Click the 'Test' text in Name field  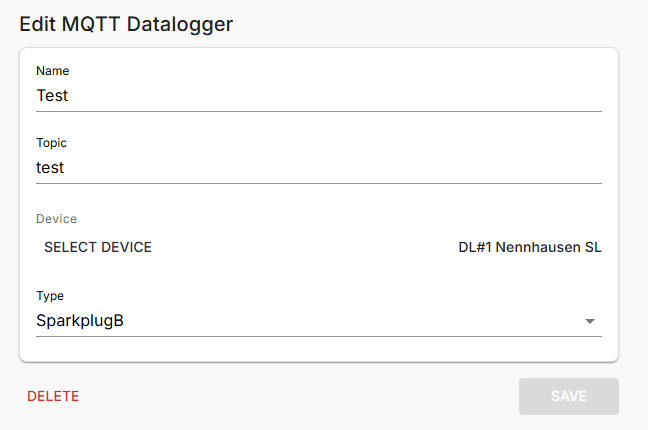52,96
